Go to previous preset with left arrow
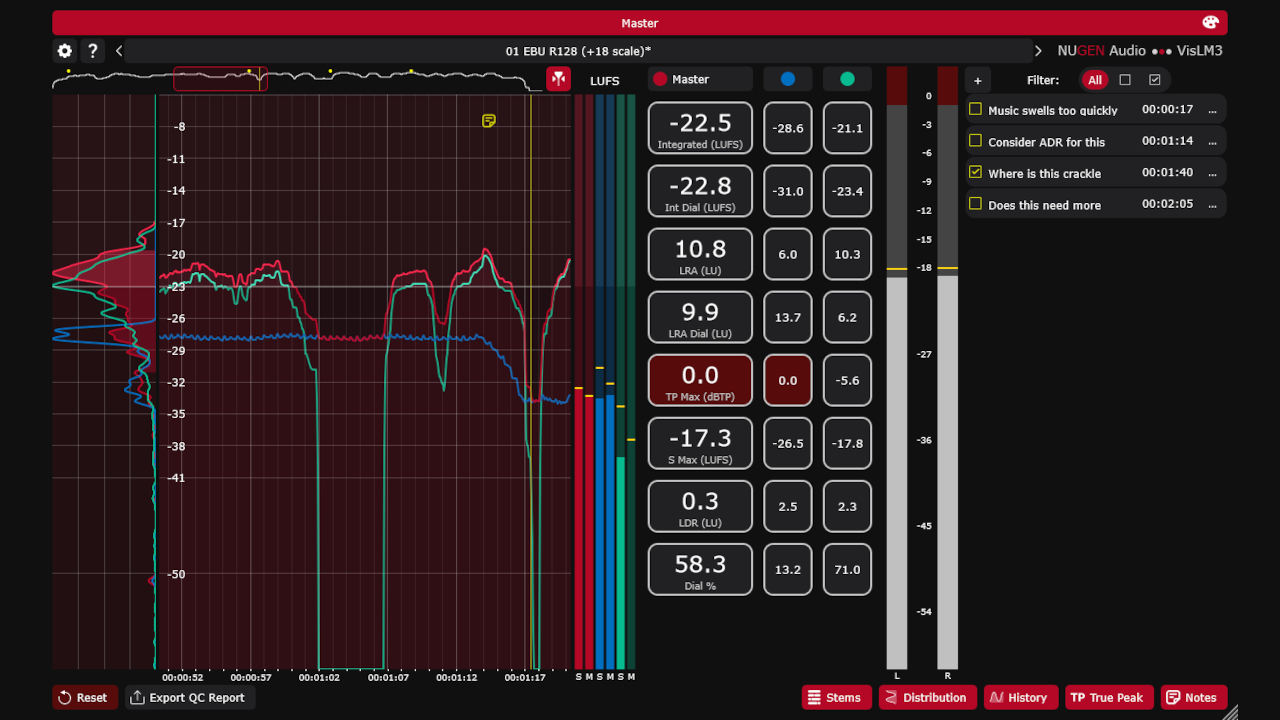This screenshot has height=720, width=1280. pos(119,51)
